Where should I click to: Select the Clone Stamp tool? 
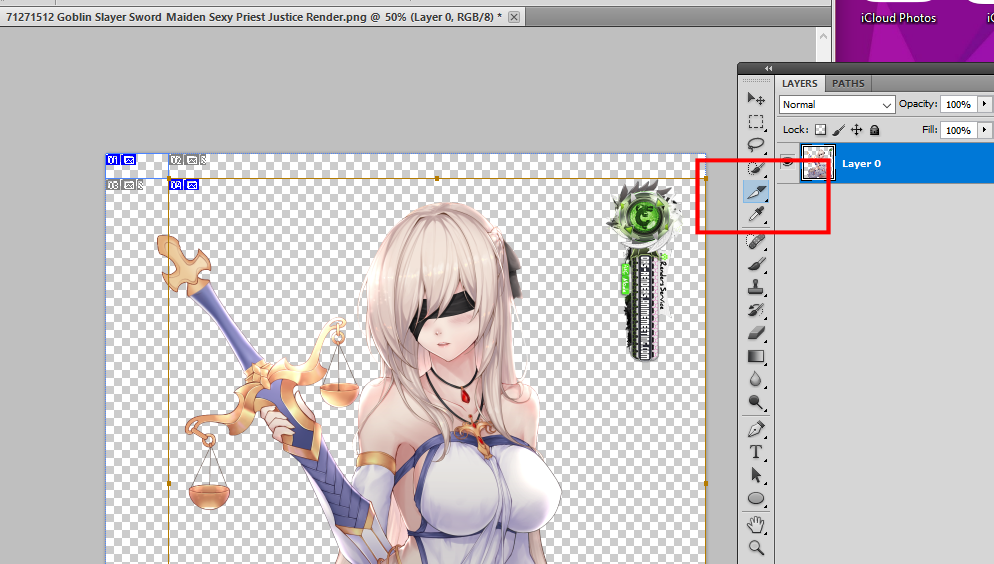(756, 287)
